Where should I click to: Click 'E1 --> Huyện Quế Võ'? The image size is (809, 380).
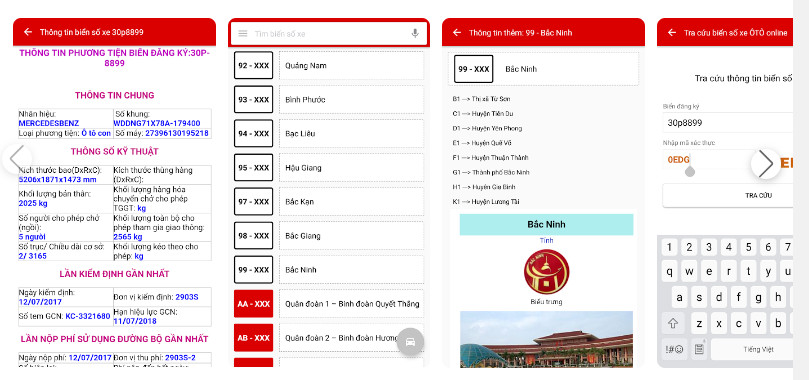pyautogui.click(x=482, y=143)
